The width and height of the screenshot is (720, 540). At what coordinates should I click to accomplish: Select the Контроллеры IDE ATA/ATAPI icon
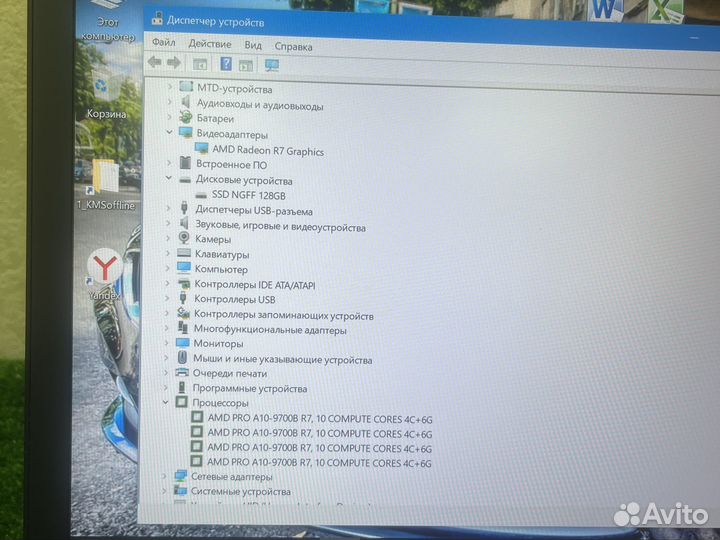pyautogui.click(x=184, y=283)
